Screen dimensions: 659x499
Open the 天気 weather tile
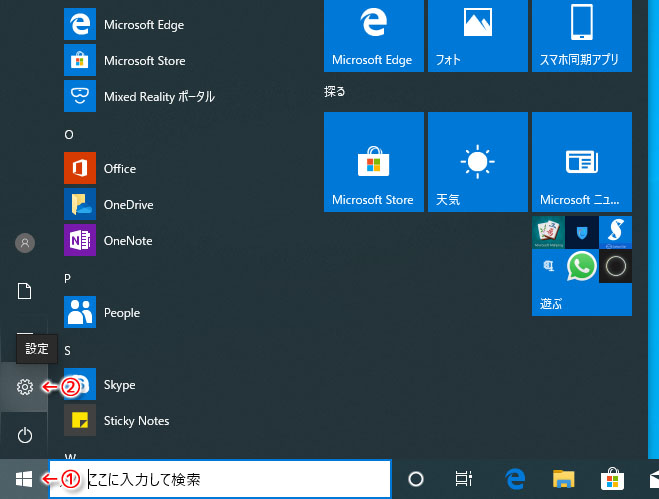point(478,162)
